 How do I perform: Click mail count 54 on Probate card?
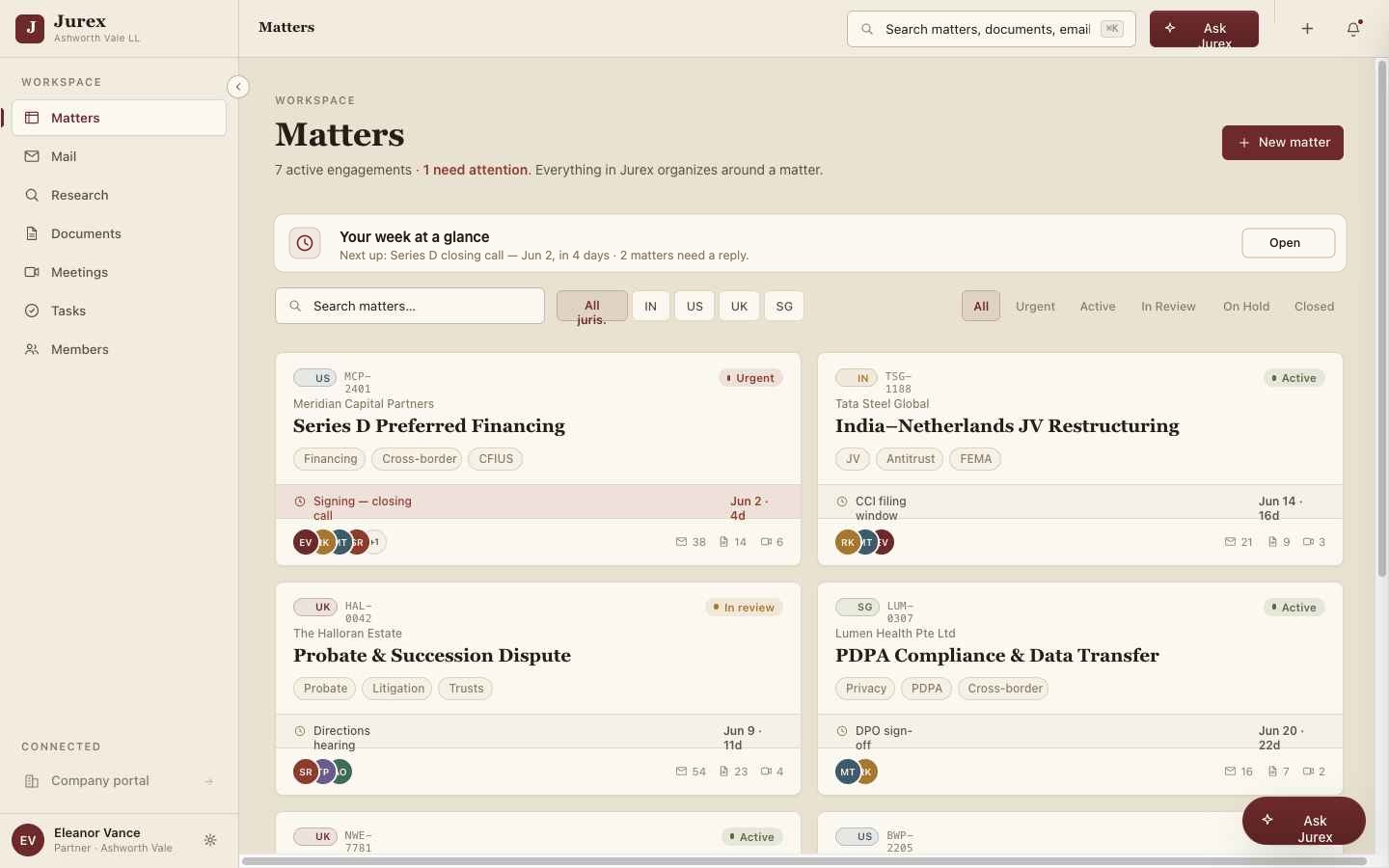tap(691, 772)
